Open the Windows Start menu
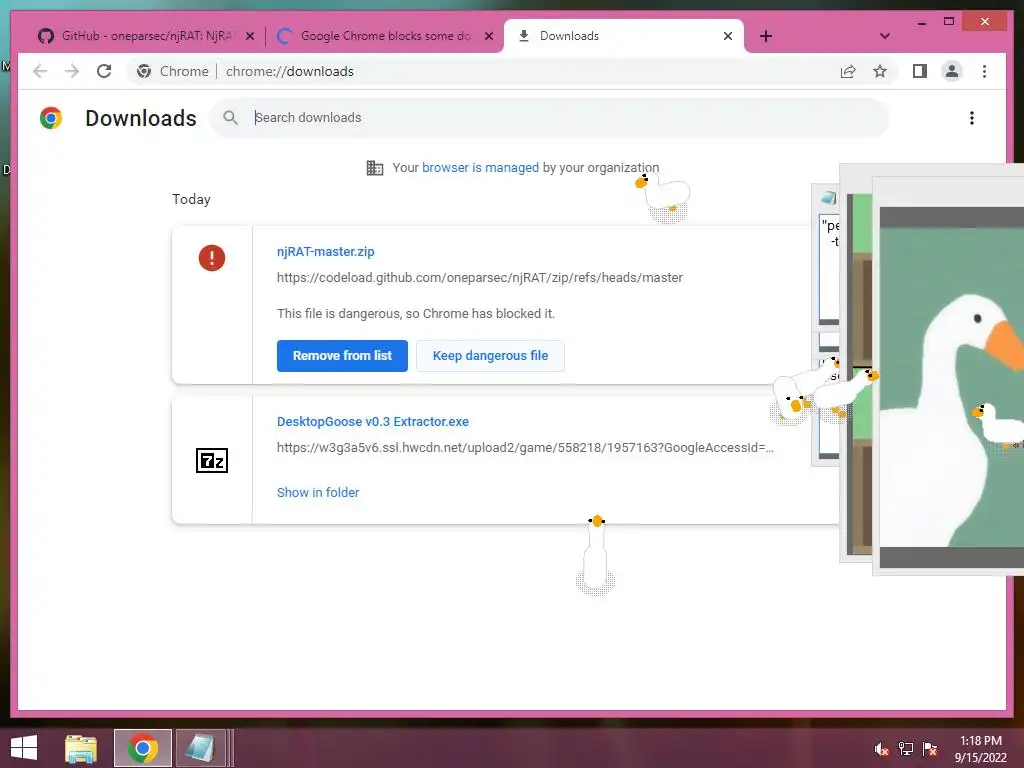Screen dimensions: 1024x768 point(24,748)
